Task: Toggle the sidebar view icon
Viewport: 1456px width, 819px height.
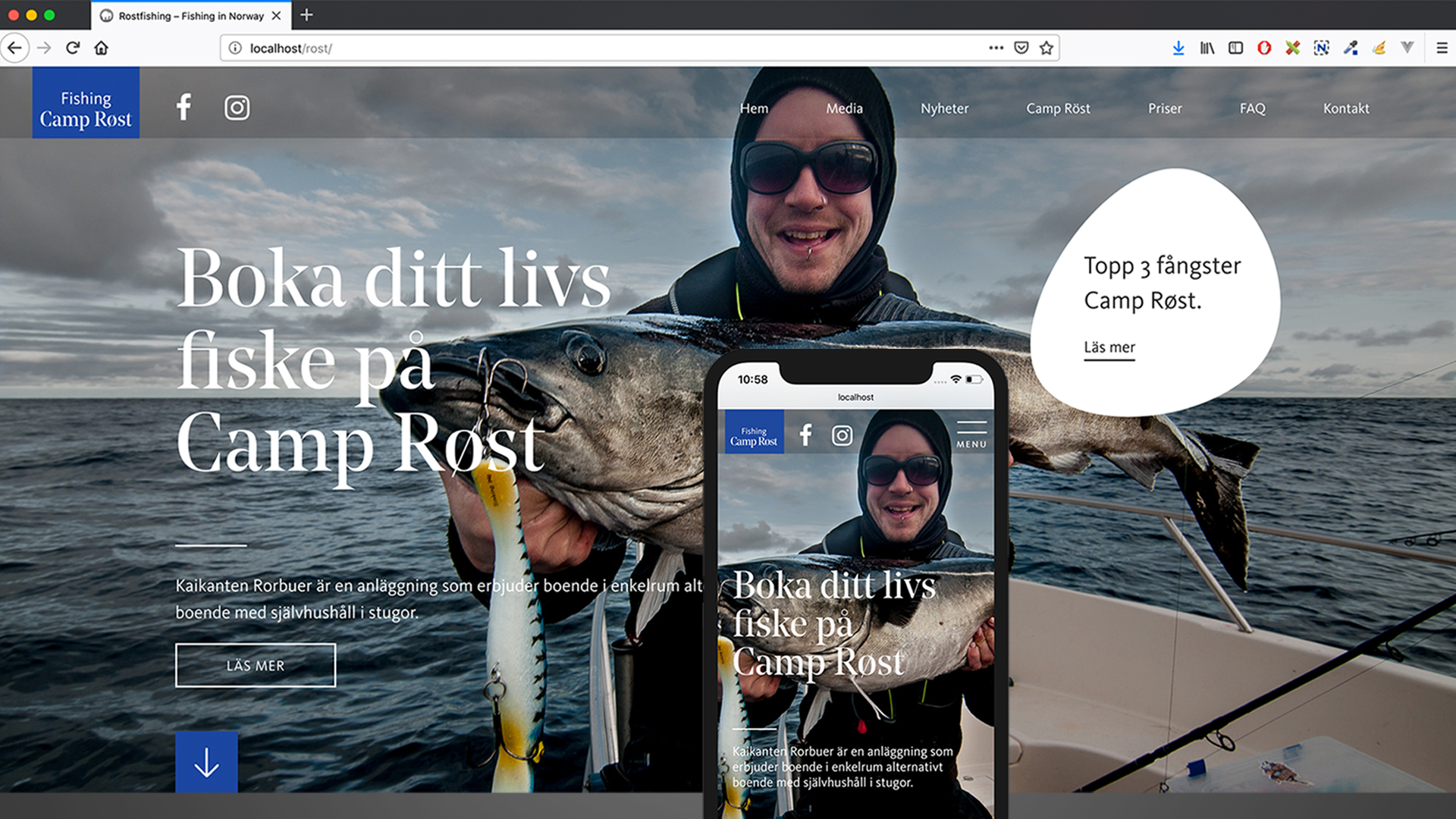Action: [x=1235, y=48]
